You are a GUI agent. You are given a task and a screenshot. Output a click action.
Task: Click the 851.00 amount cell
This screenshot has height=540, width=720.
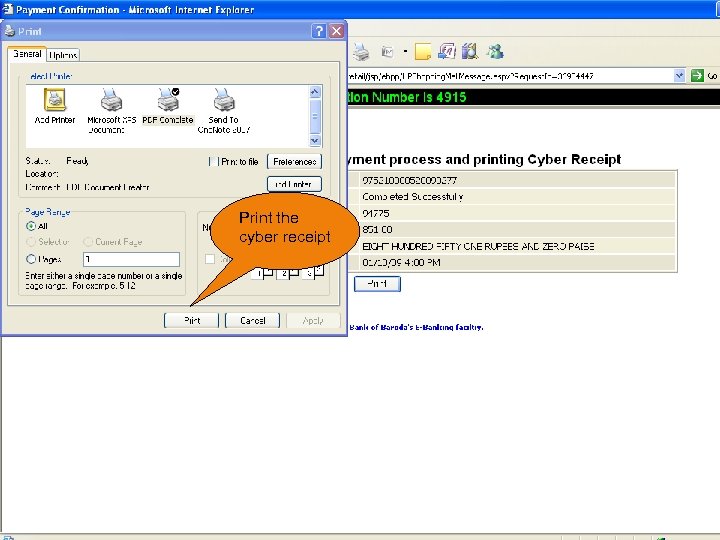coord(377,230)
